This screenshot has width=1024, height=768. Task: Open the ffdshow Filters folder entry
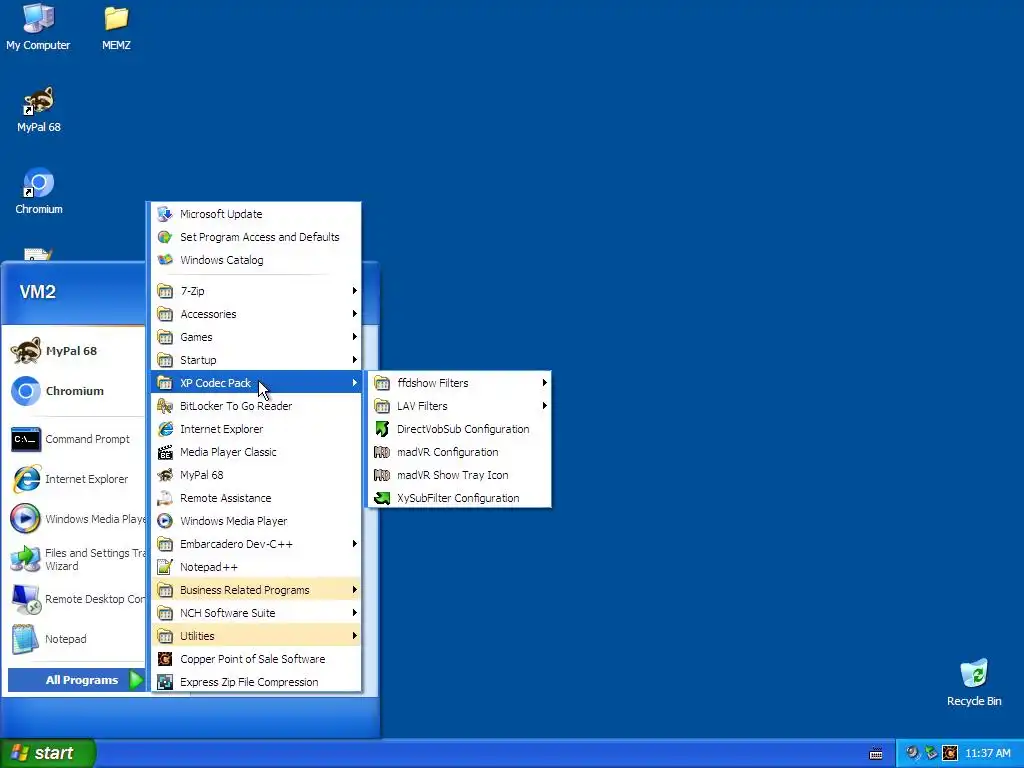click(x=460, y=383)
